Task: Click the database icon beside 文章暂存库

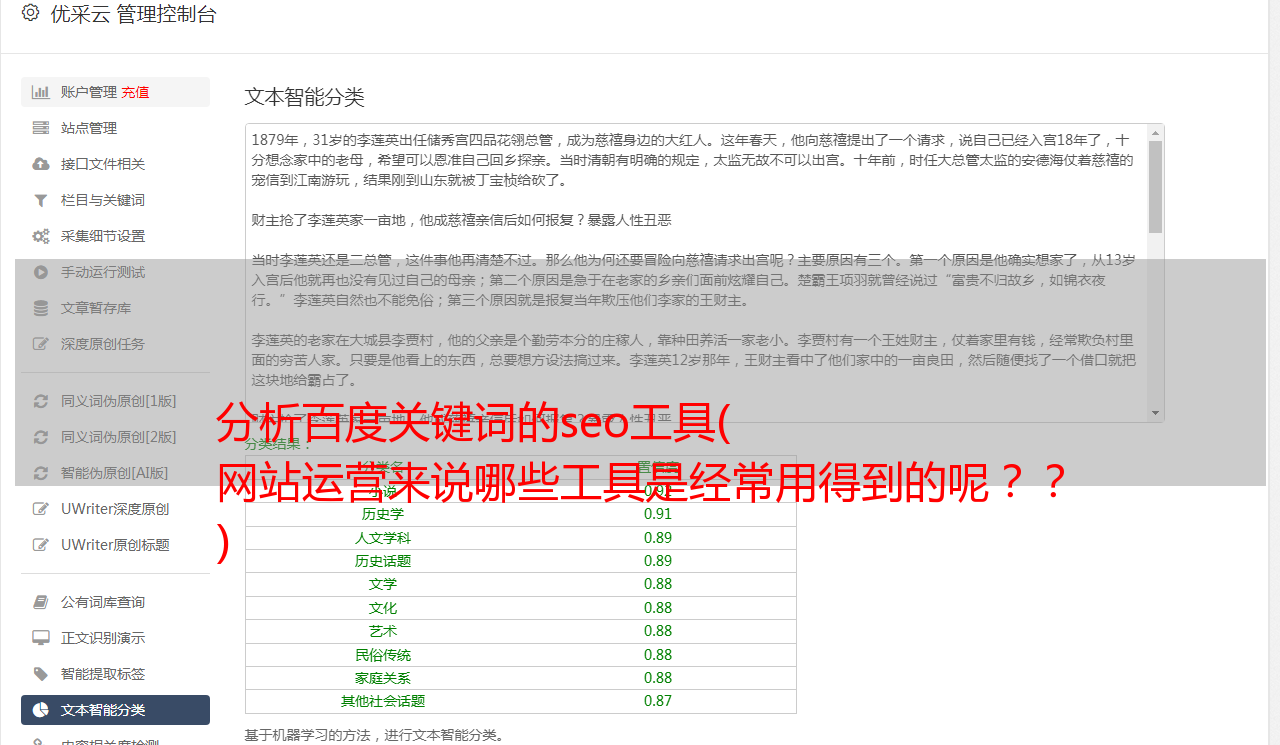Action: tap(41, 308)
